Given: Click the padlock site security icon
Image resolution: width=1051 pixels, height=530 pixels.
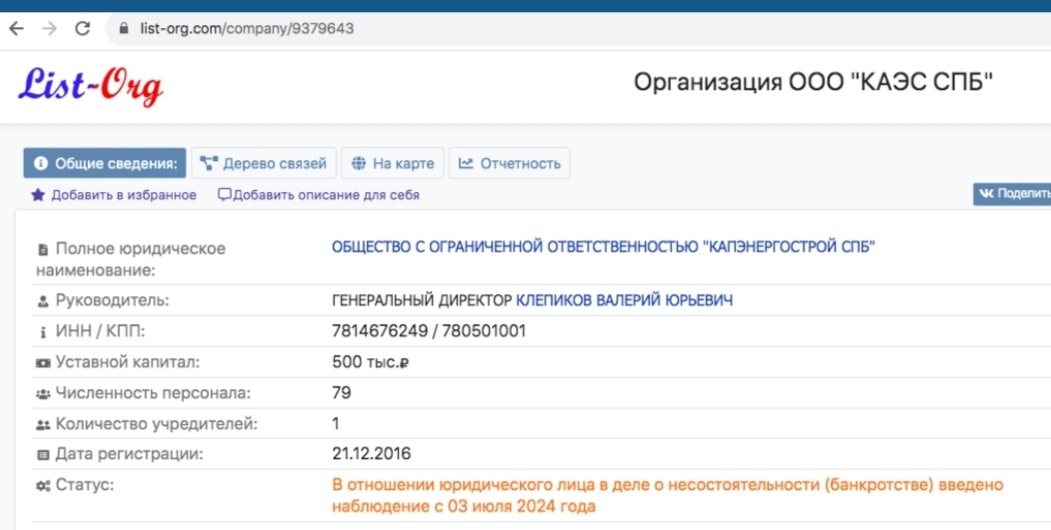Looking at the screenshot, I should pos(125,29).
